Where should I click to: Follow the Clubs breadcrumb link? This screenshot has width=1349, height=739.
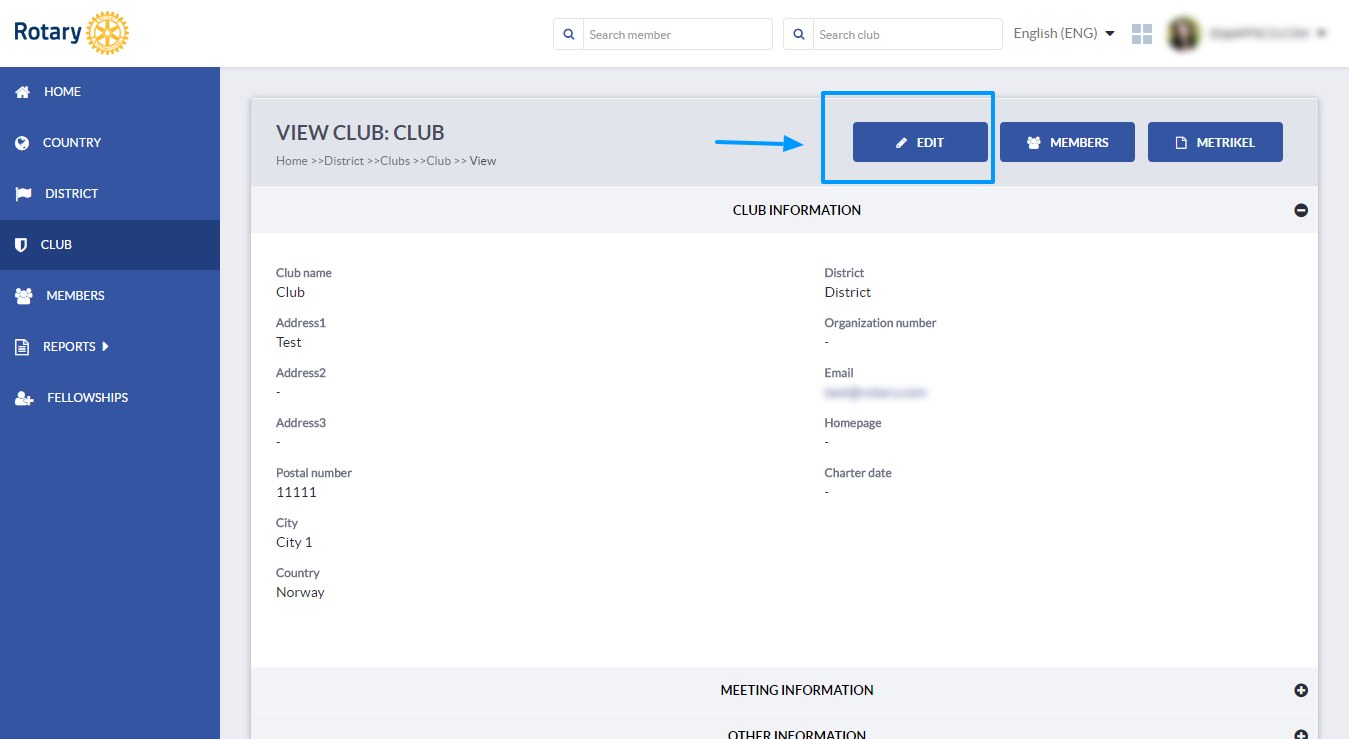click(x=395, y=161)
